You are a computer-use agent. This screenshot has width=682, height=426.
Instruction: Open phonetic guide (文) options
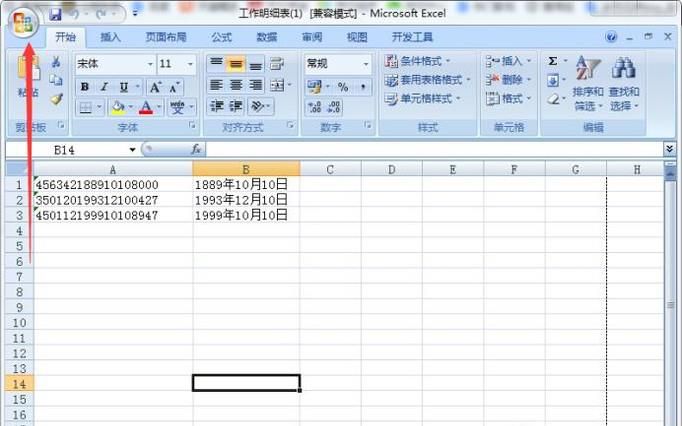tap(177, 107)
